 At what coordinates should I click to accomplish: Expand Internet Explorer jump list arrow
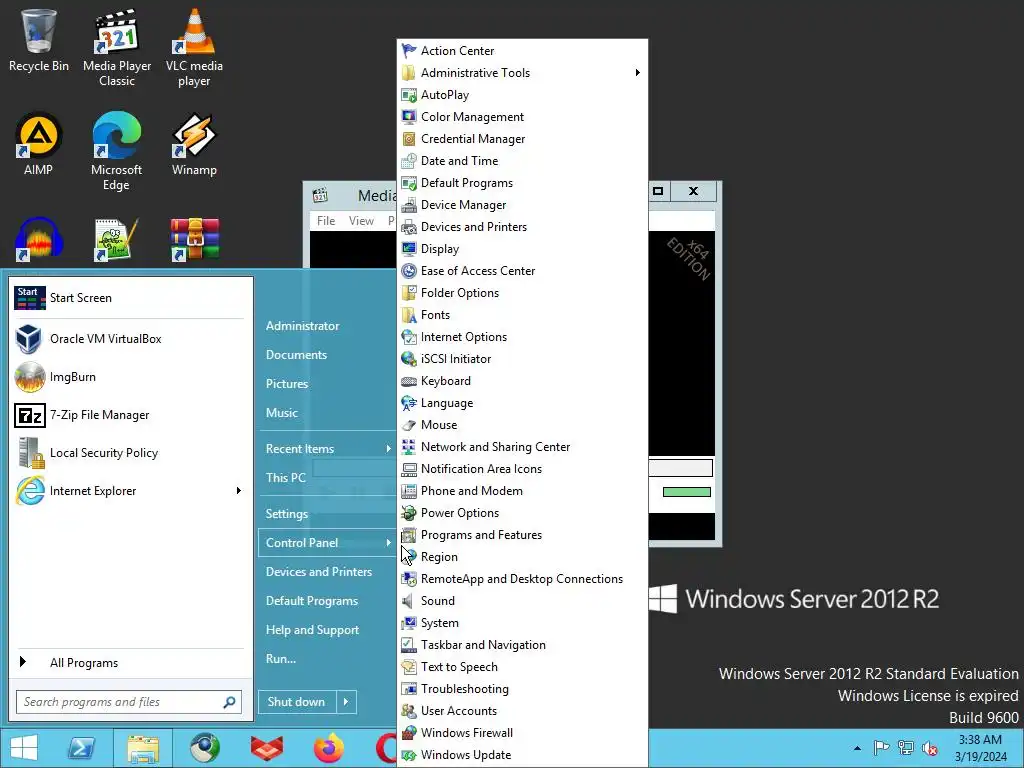[x=238, y=490]
